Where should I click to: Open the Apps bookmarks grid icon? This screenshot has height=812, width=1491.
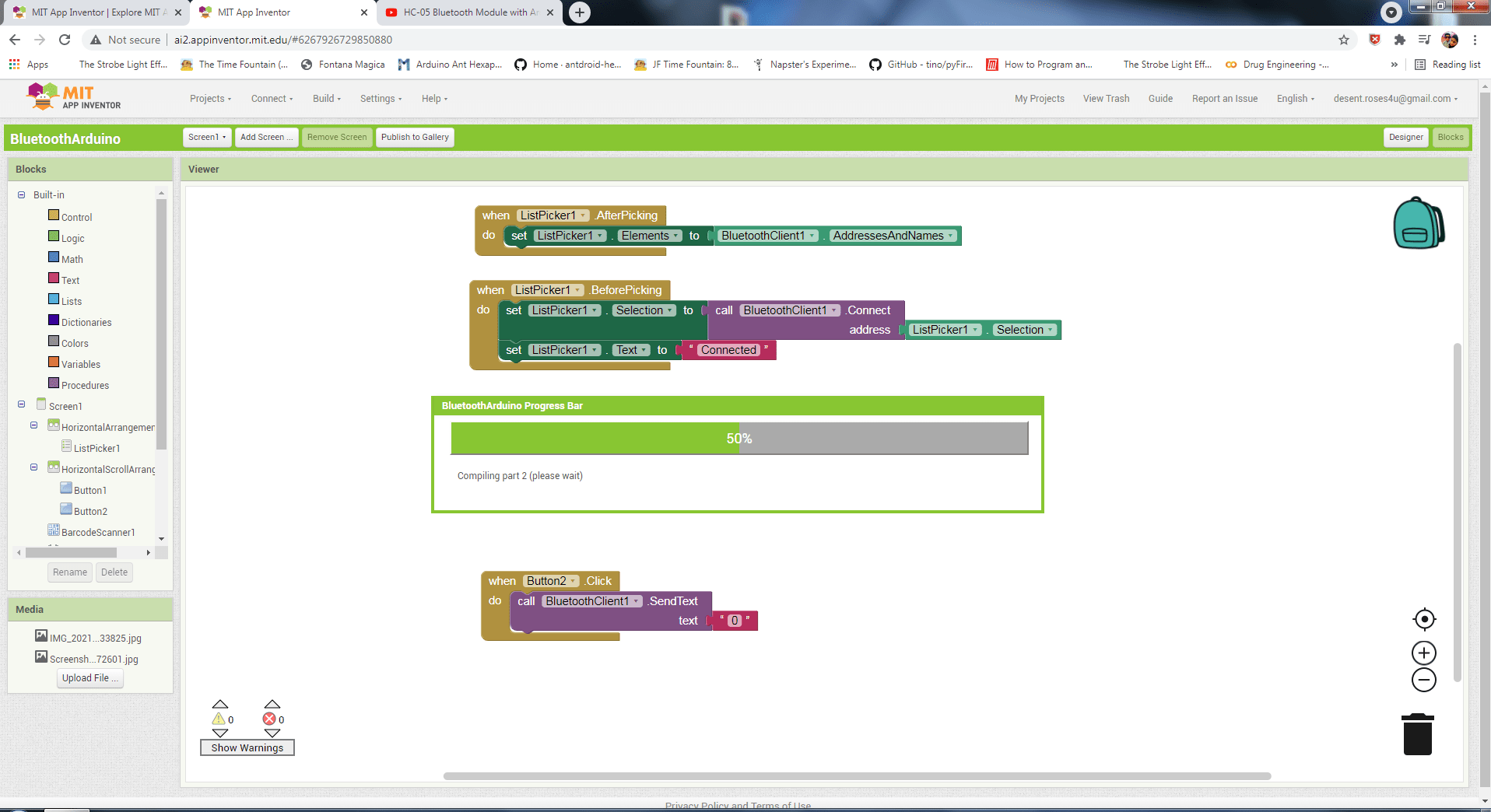(14, 65)
